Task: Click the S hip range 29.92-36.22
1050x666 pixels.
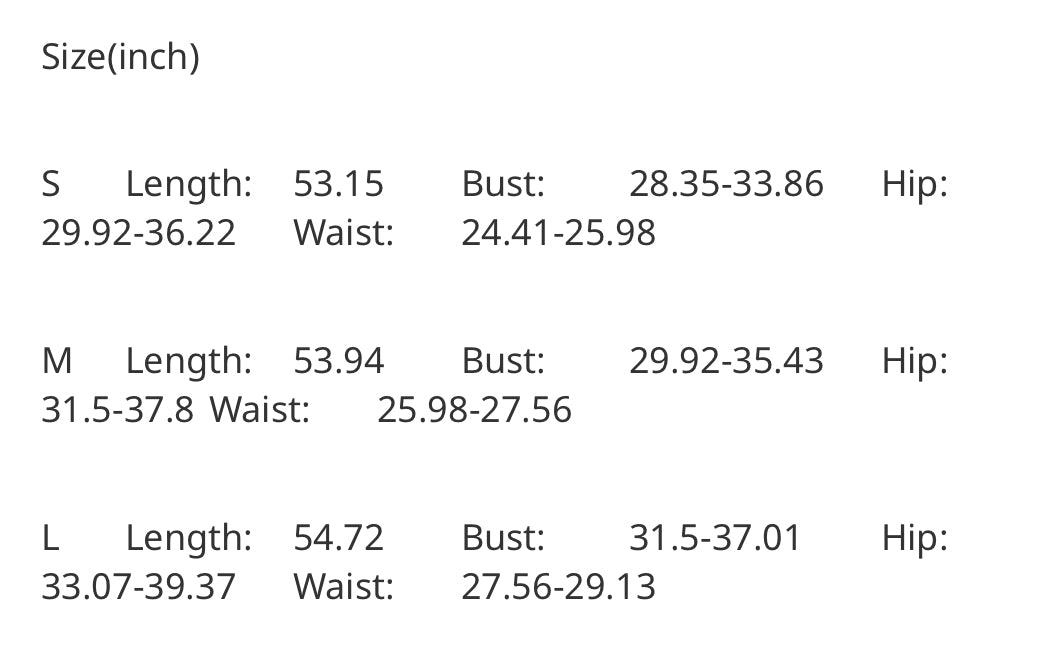Action: [138, 233]
